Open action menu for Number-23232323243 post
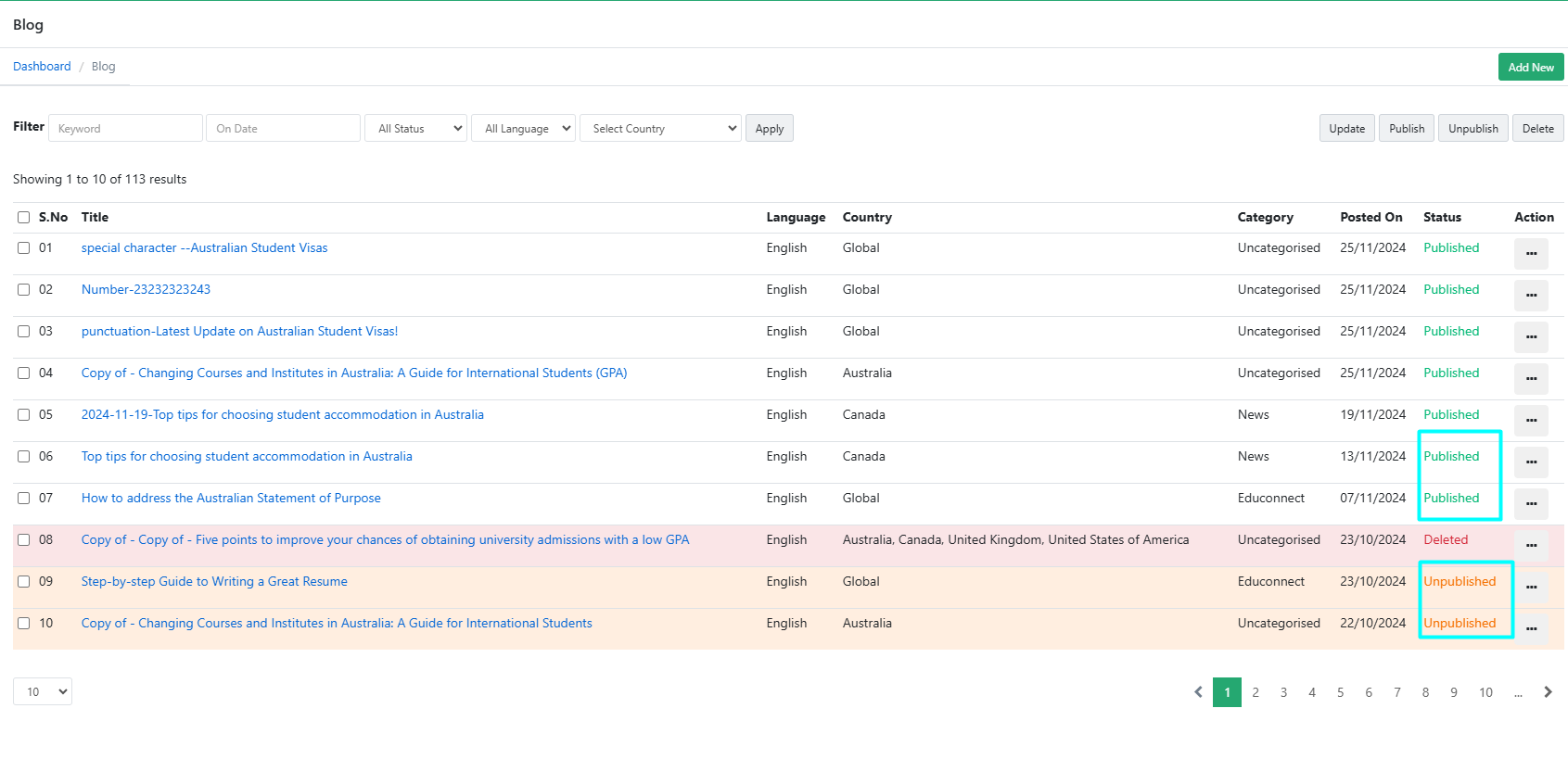Image resolution: width=1568 pixels, height=759 pixels. [1531, 295]
